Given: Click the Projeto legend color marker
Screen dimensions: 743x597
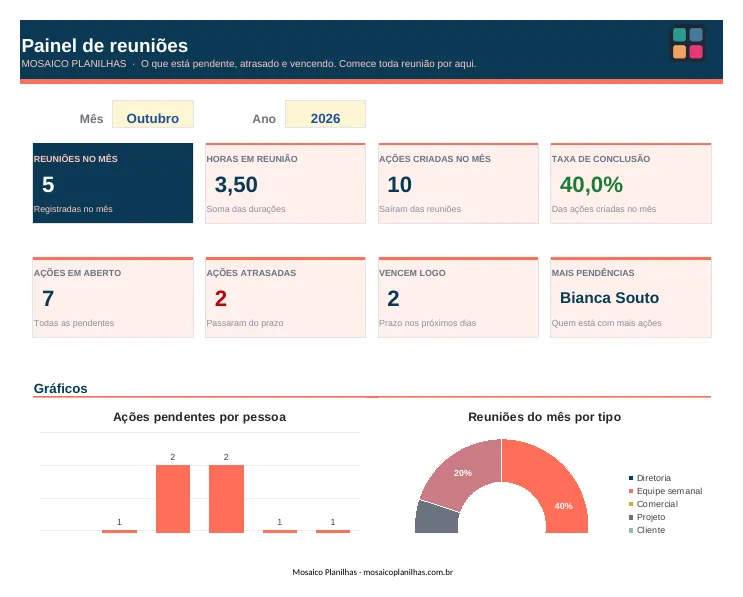Looking at the screenshot, I should [631, 517].
